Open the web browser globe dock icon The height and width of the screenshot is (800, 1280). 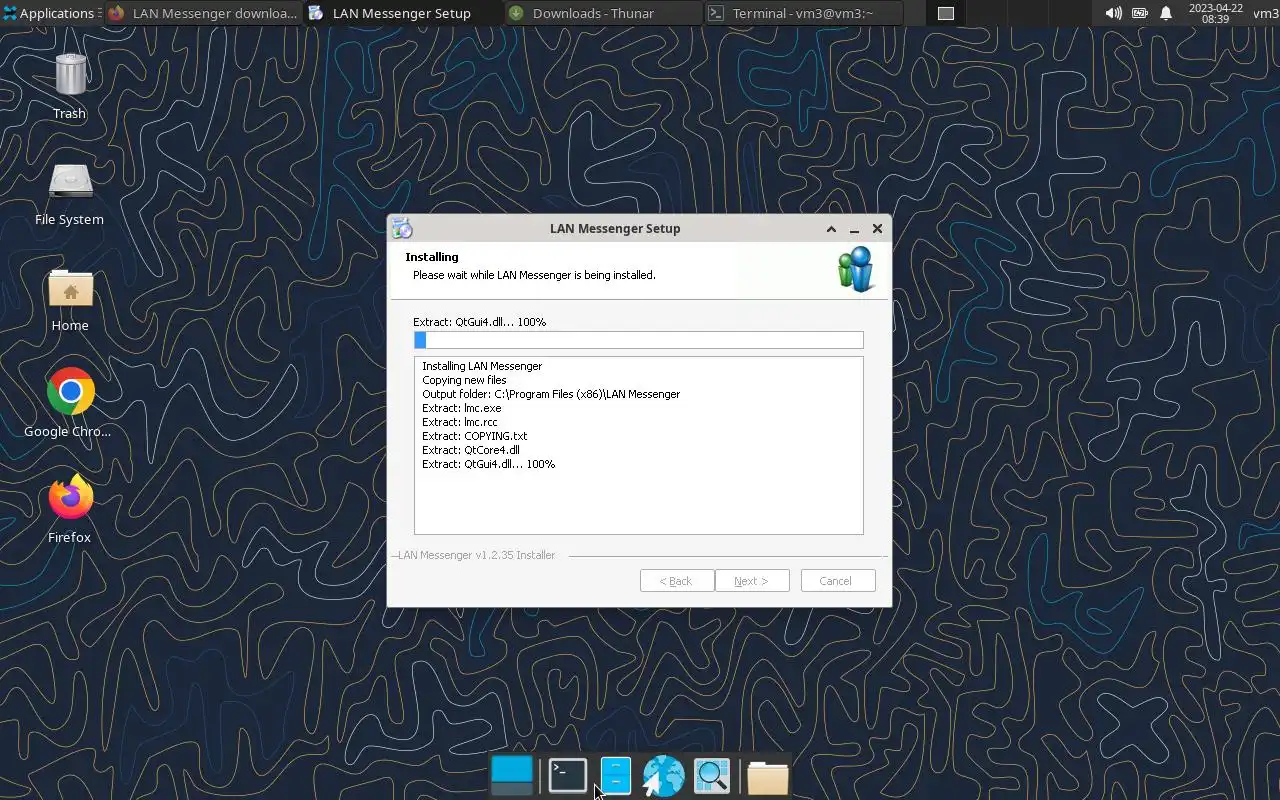[663, 775]
